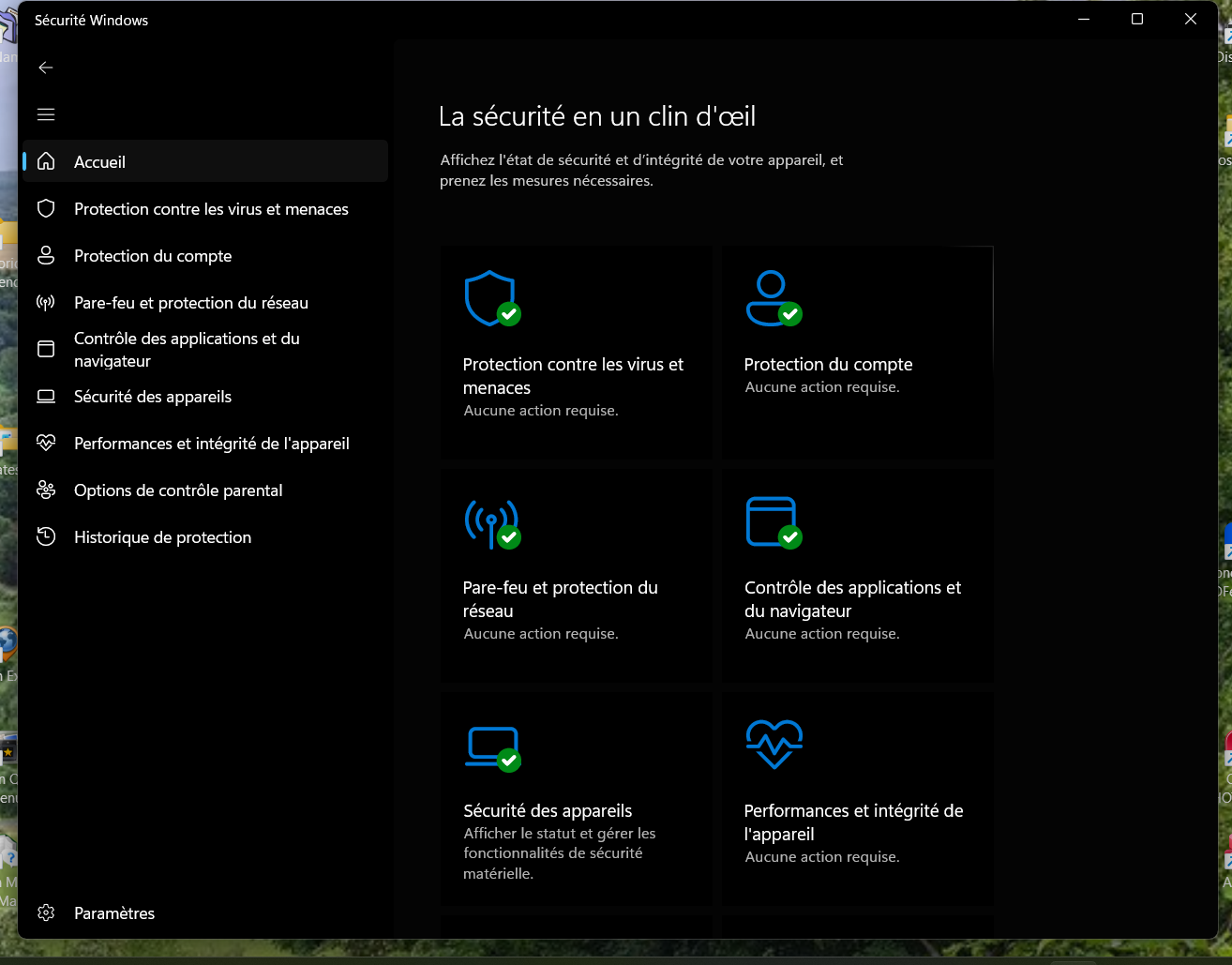Click the antenna icon on the Pare-feu card
Viewport: 1232px width, 965px height.
tap(492, 522)
